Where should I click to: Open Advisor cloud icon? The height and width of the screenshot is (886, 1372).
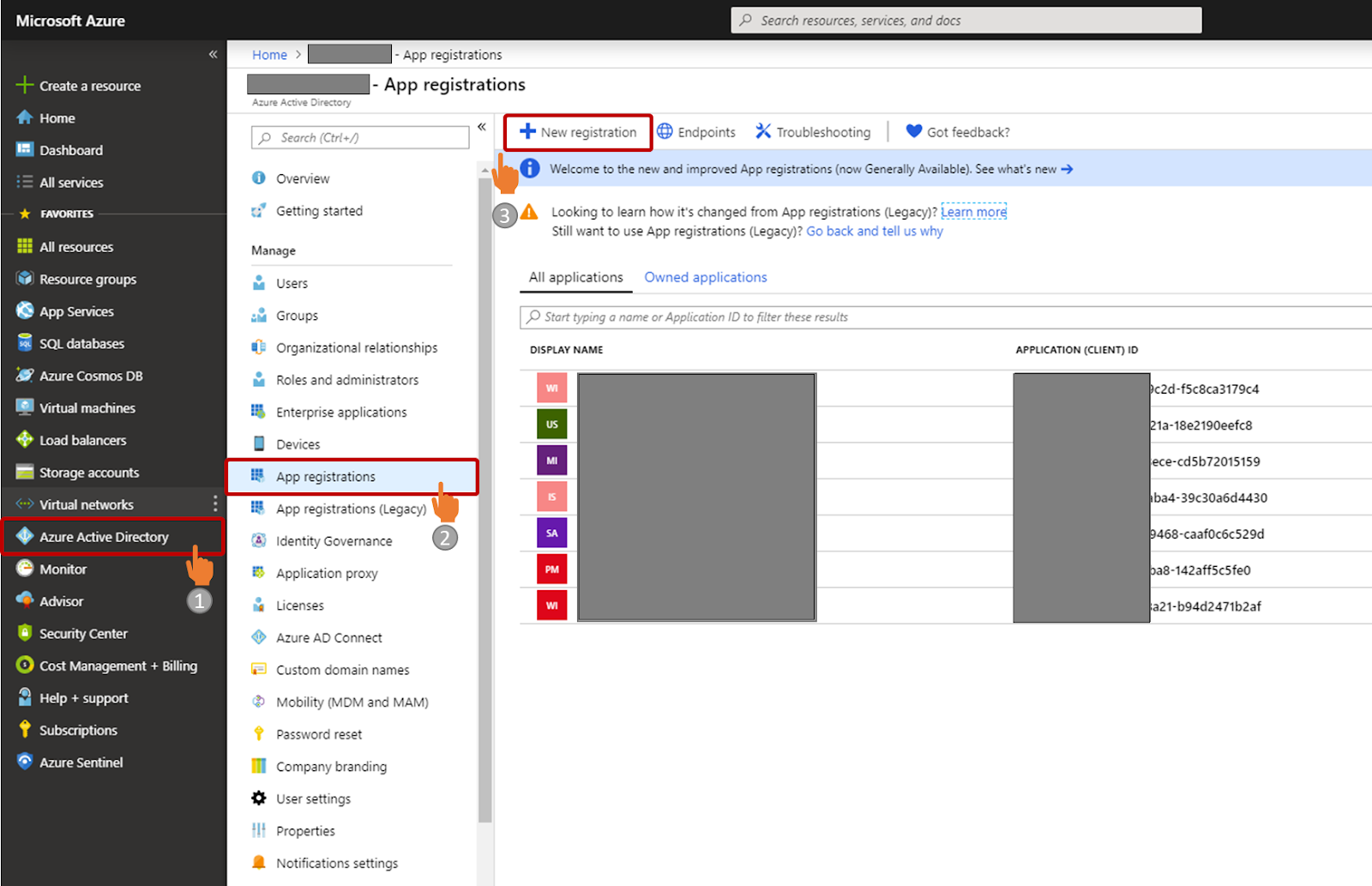(25, 600)
